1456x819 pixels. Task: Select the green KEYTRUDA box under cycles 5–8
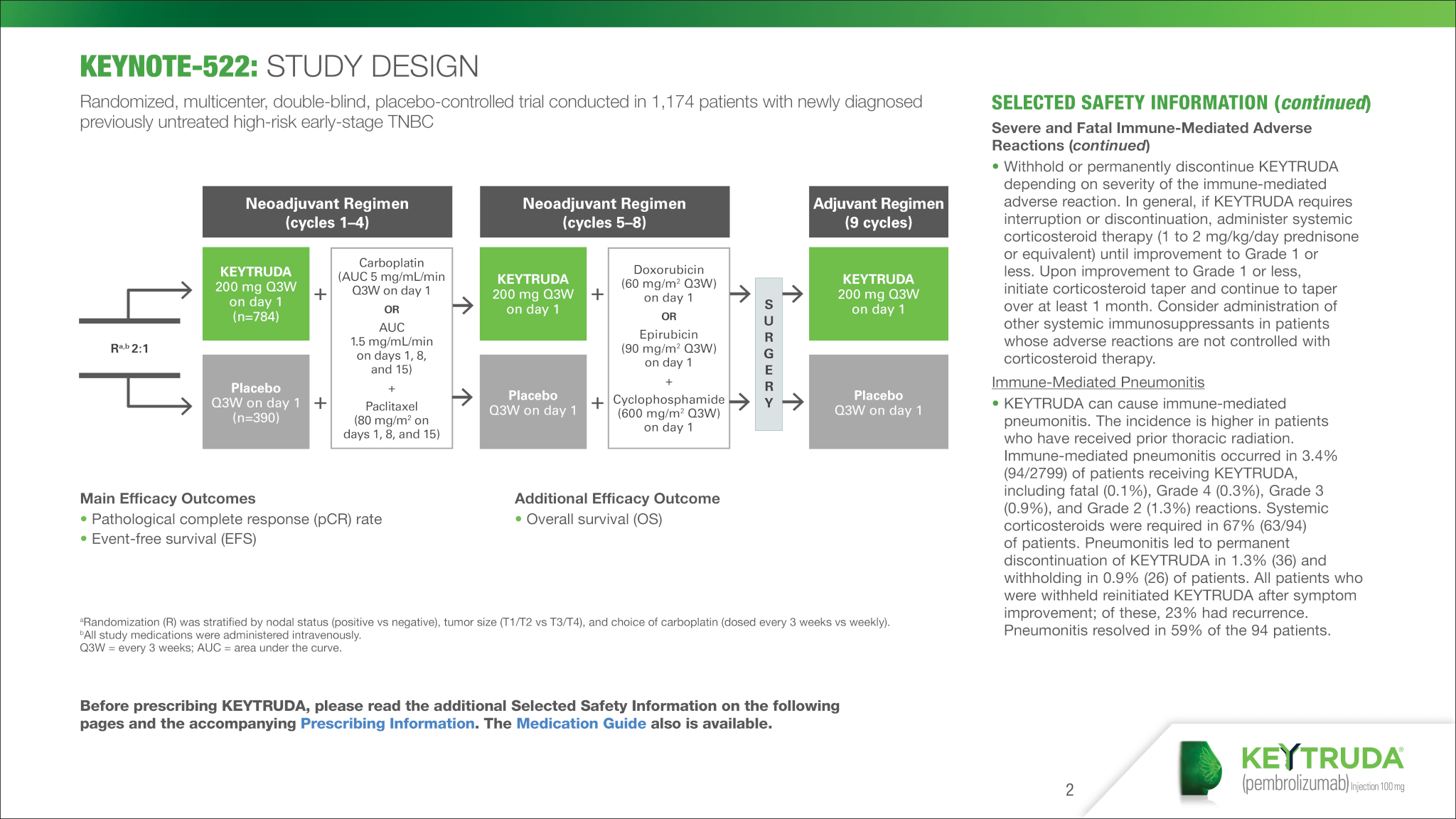[533, 294]
